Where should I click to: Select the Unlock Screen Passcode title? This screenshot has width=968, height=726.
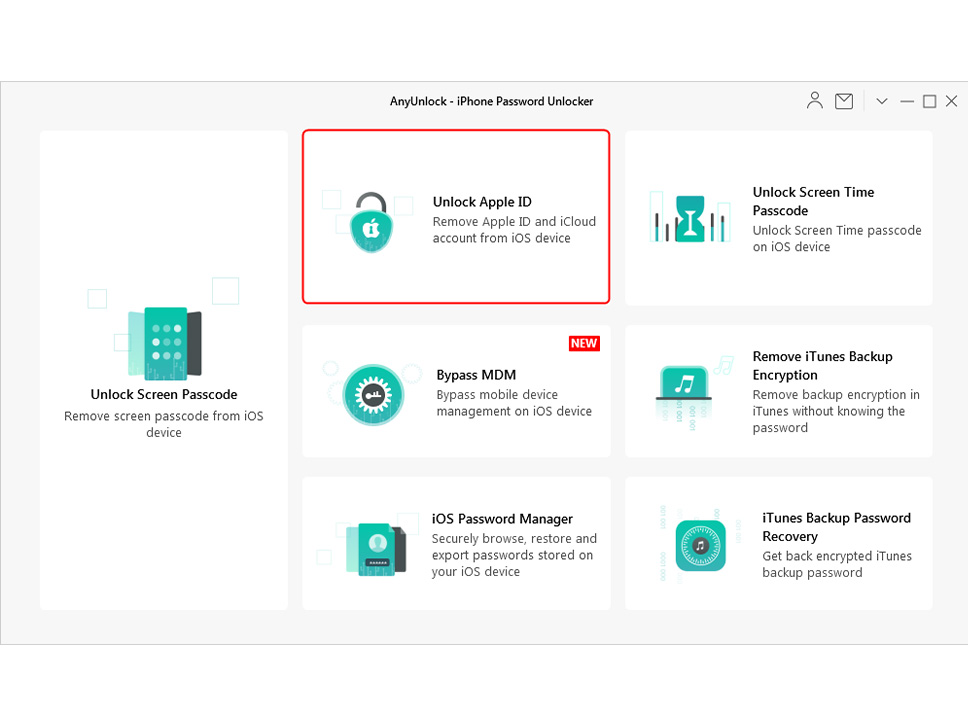164,394
